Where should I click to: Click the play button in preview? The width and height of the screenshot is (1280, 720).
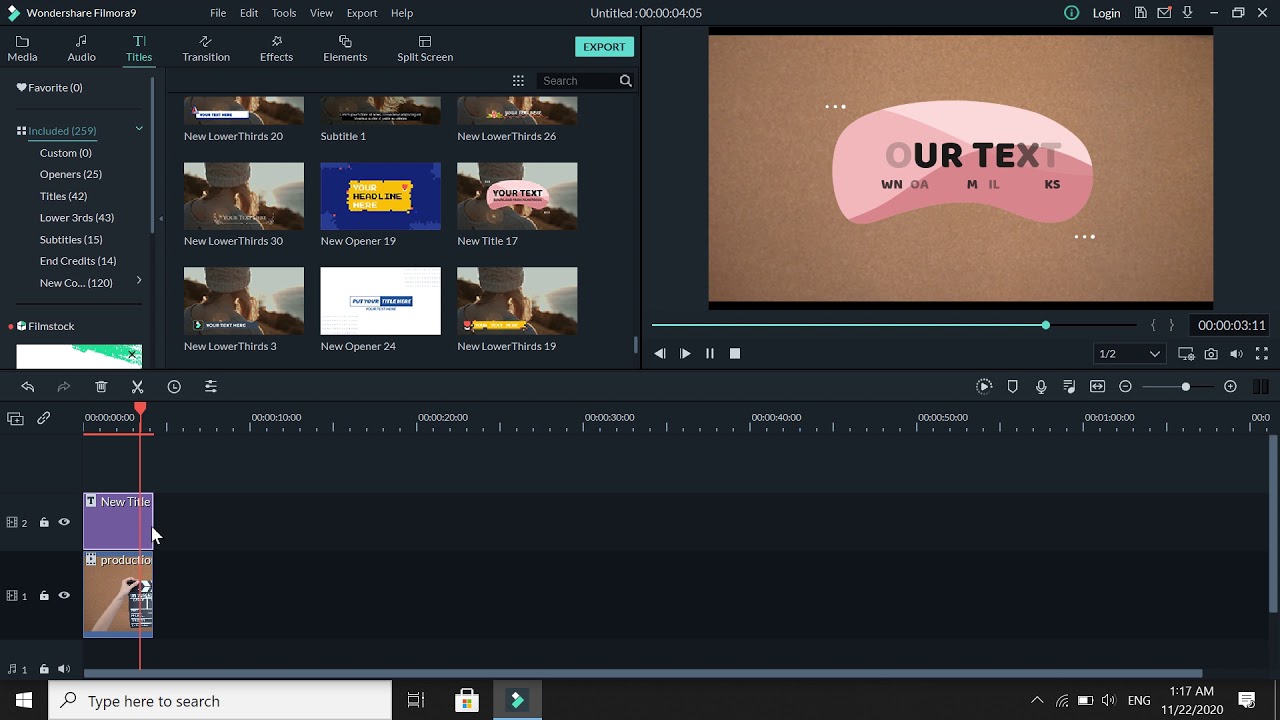coord(685,354)
